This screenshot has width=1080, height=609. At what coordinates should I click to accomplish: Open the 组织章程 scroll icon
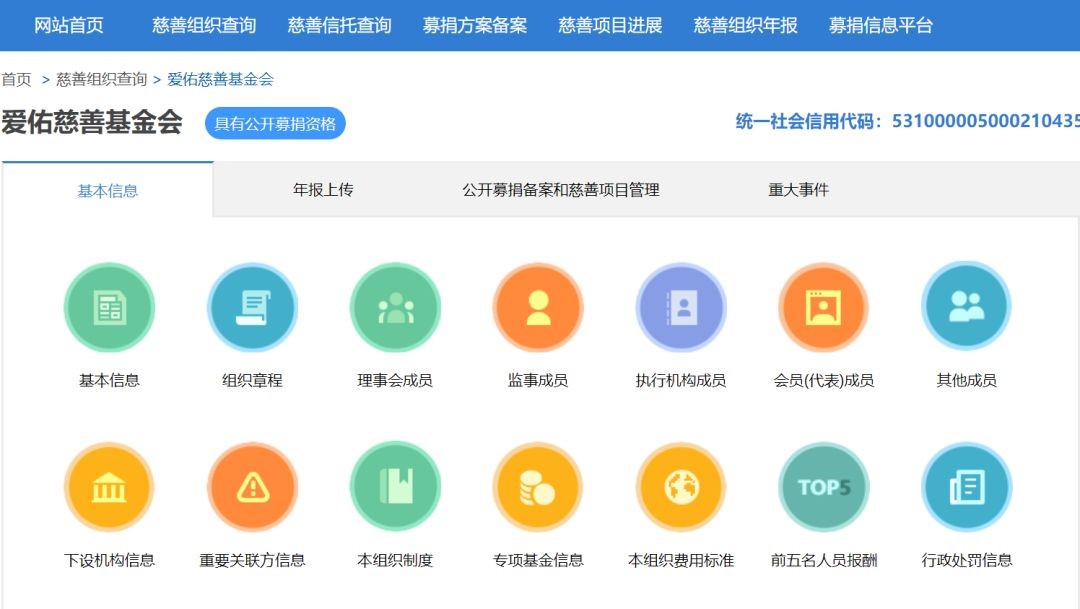(252, 307)
